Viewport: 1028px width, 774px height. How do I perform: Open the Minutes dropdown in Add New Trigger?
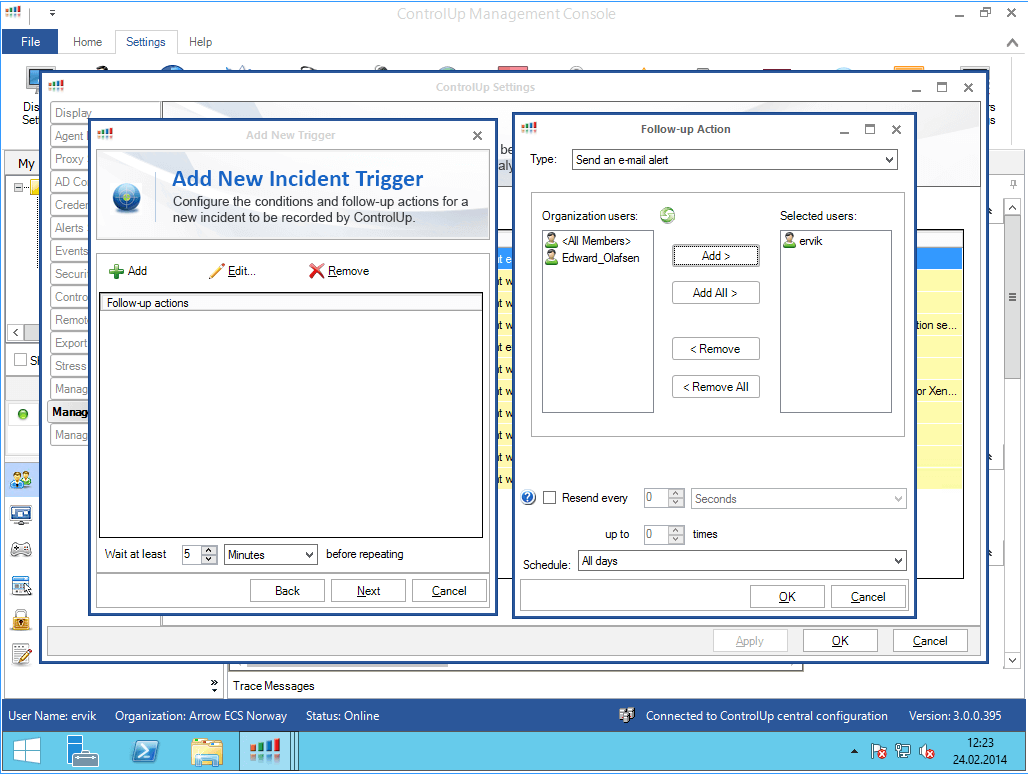point(271,554)
